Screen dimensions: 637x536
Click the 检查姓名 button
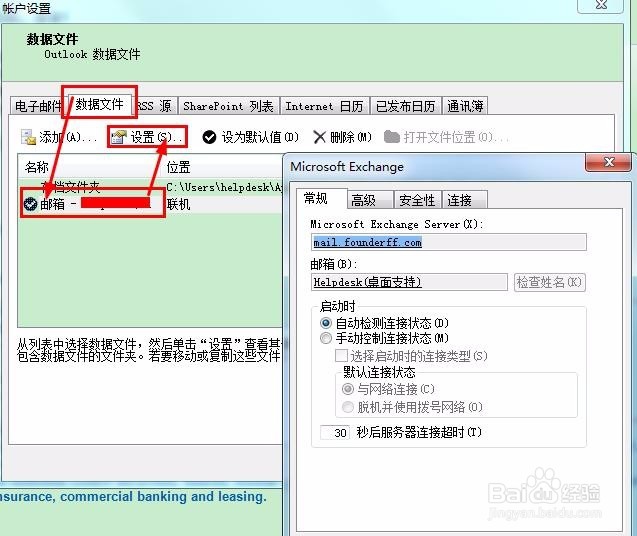(x=550, y=282)
